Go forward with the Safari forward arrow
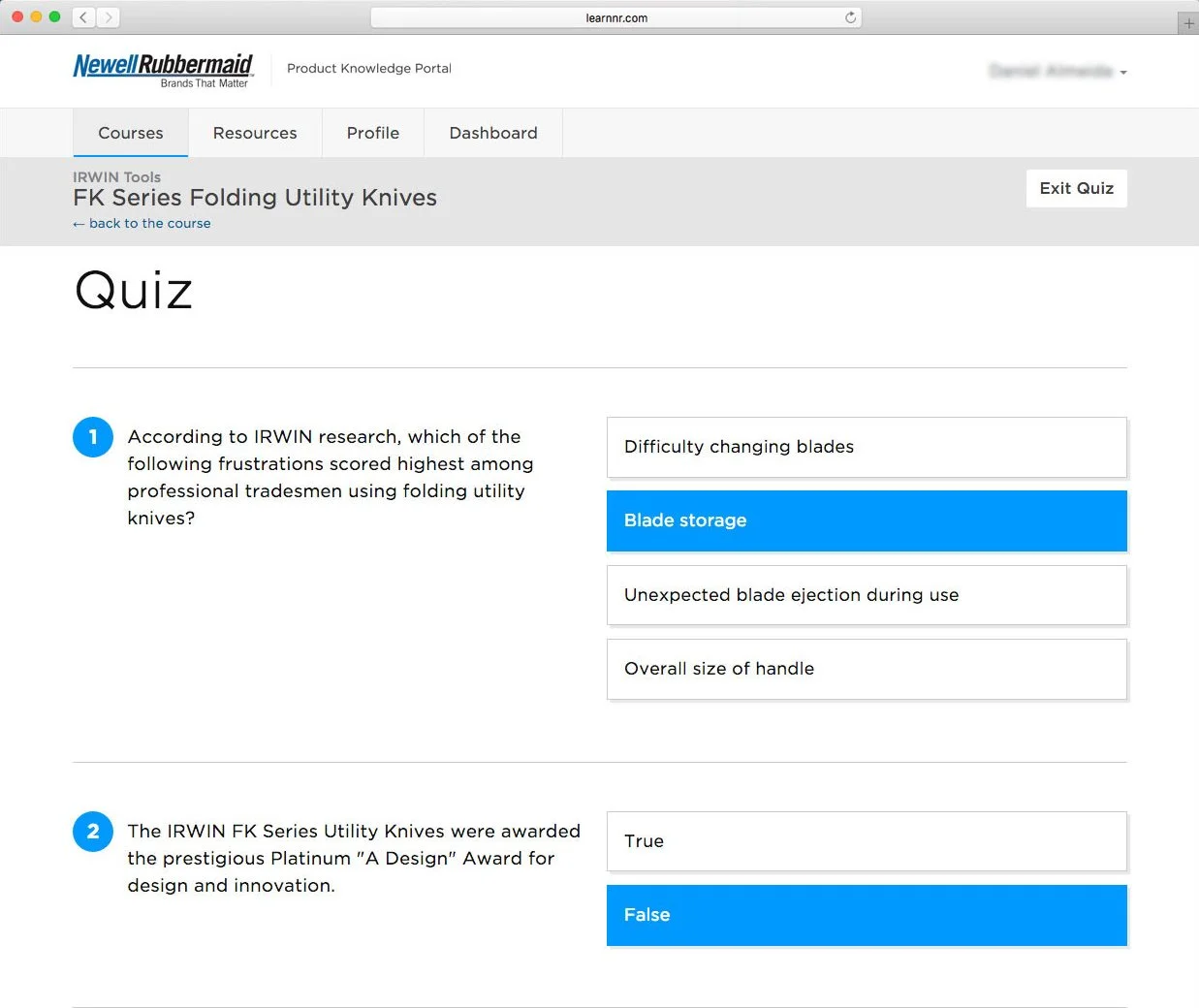This screenshot has width=1199, height=1008. coord(109,17)
